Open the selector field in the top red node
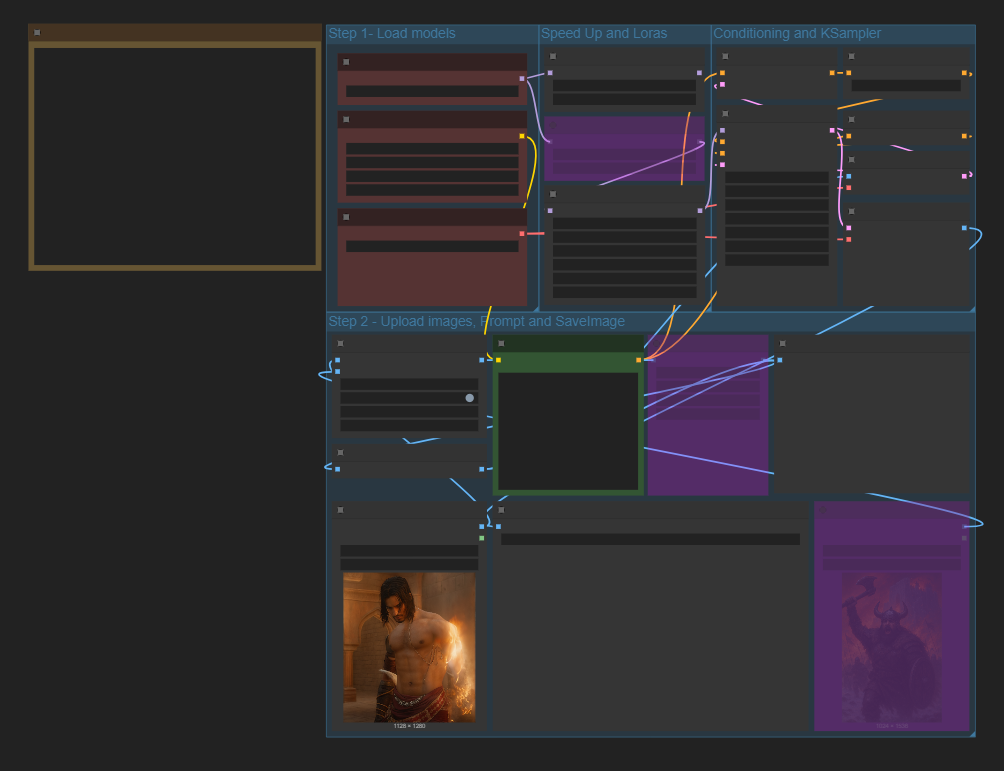 coord(432,92)
